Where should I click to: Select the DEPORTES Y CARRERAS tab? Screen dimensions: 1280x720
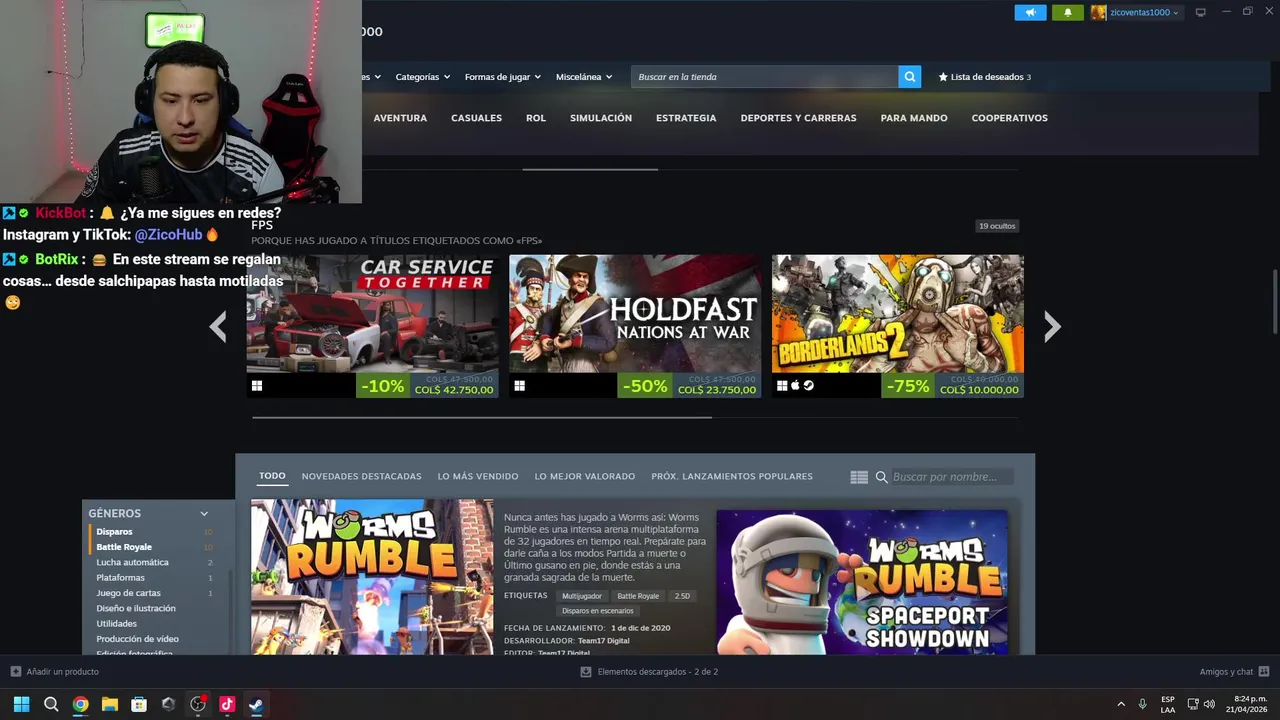pos(798,118)
